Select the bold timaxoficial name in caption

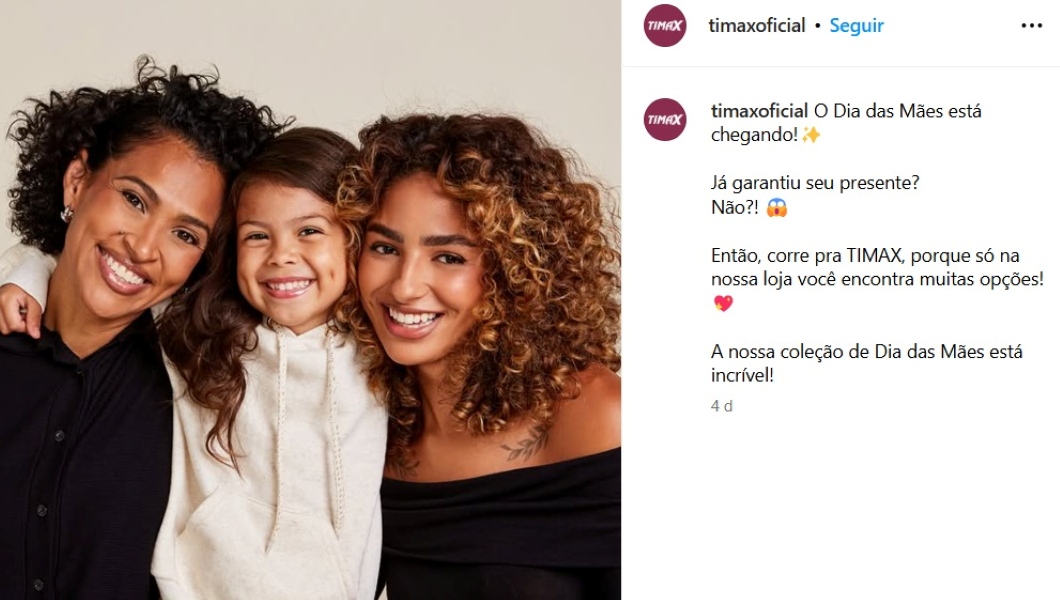pos(759,111)
